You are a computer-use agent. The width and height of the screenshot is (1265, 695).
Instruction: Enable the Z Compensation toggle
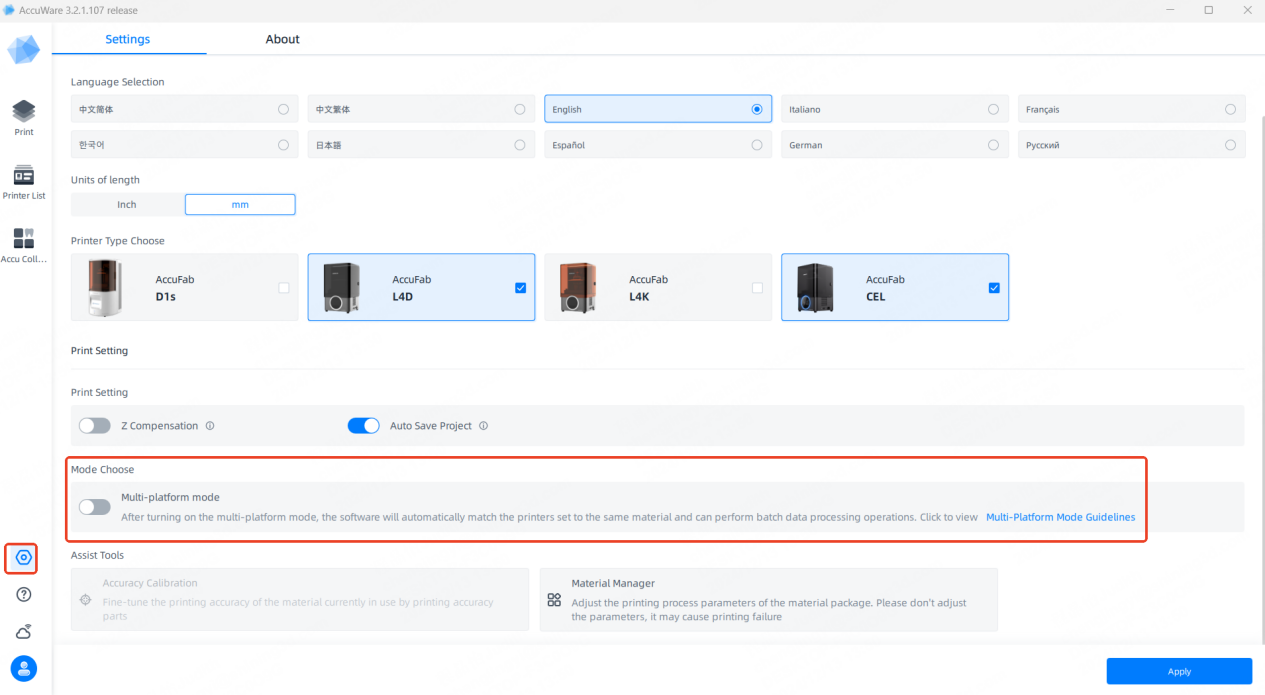pyautogui.click(x=95, y=426)
